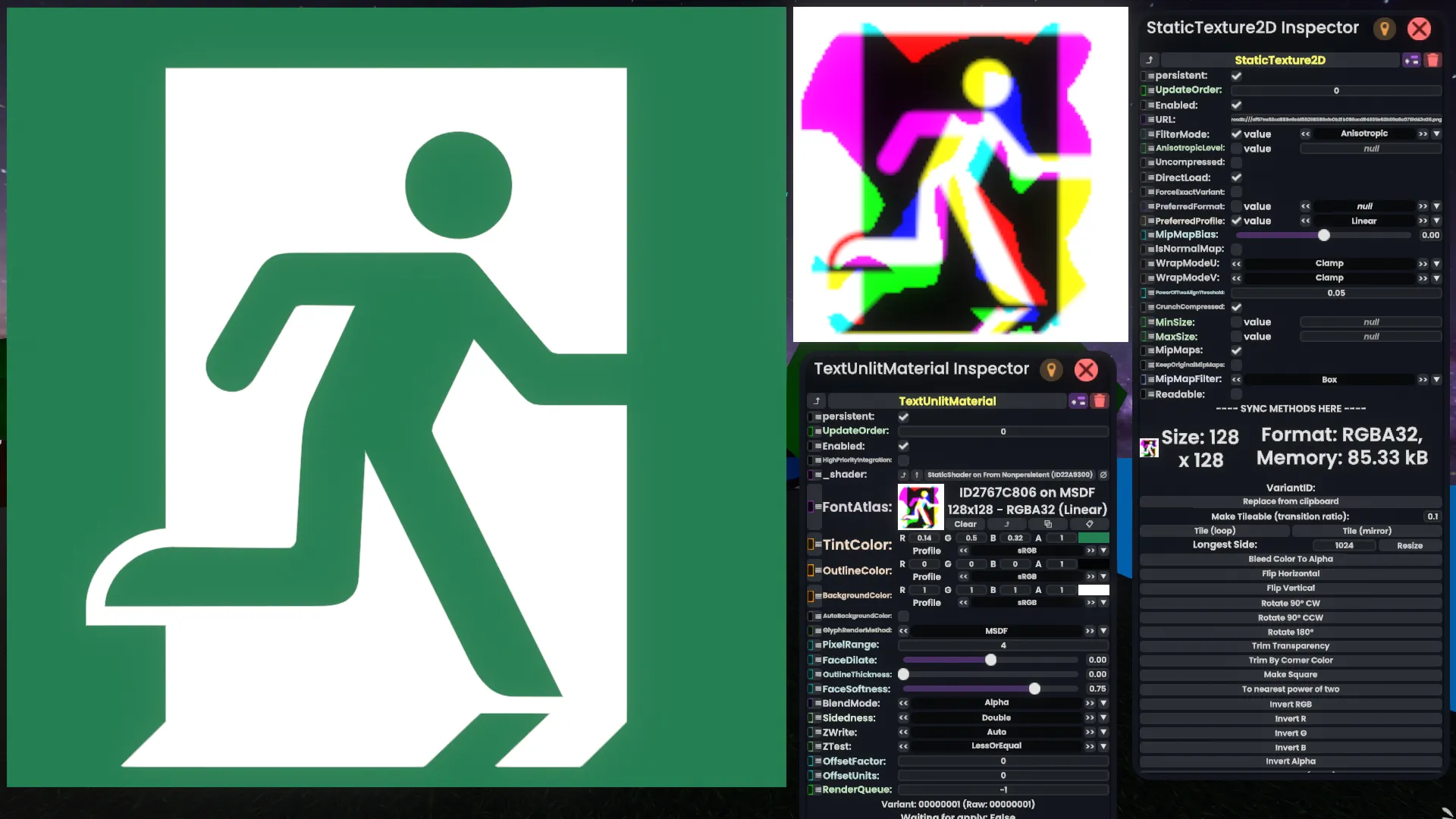This screenshot has width=1456, height=819.
Task: Click the next arrows on Sidedness Double
Action: (x=1090, y=718)
